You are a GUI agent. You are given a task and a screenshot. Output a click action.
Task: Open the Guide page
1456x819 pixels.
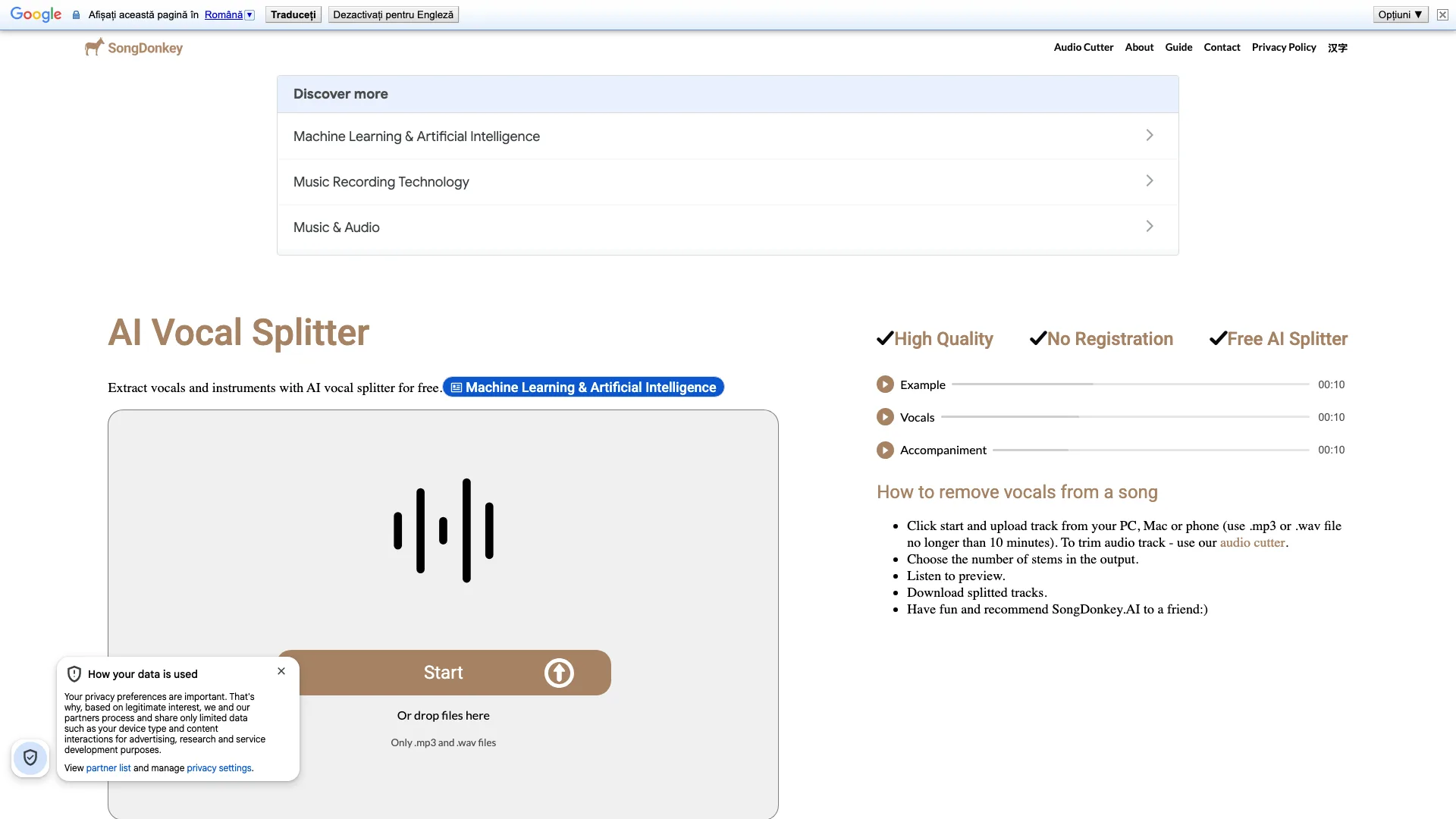1178,47
